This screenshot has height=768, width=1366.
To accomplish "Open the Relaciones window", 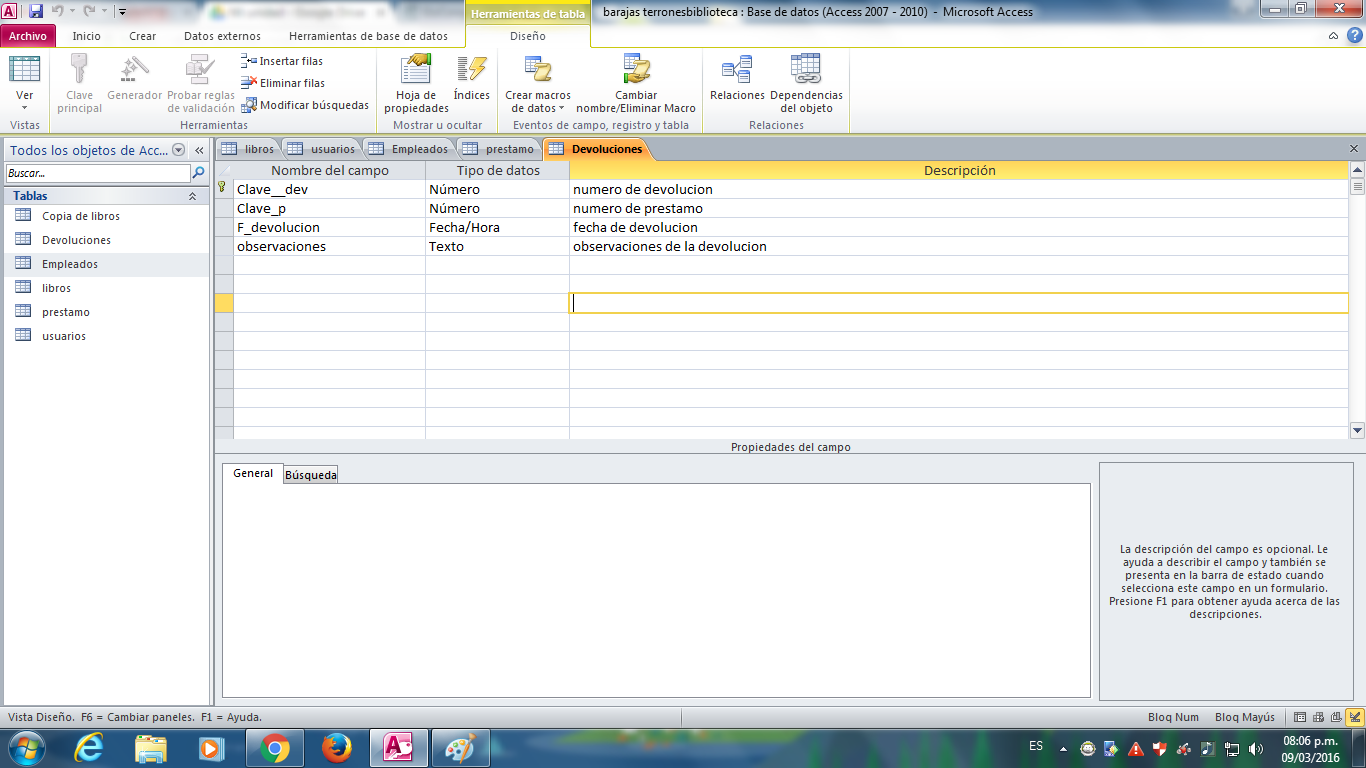I will (x=737, y=80).
